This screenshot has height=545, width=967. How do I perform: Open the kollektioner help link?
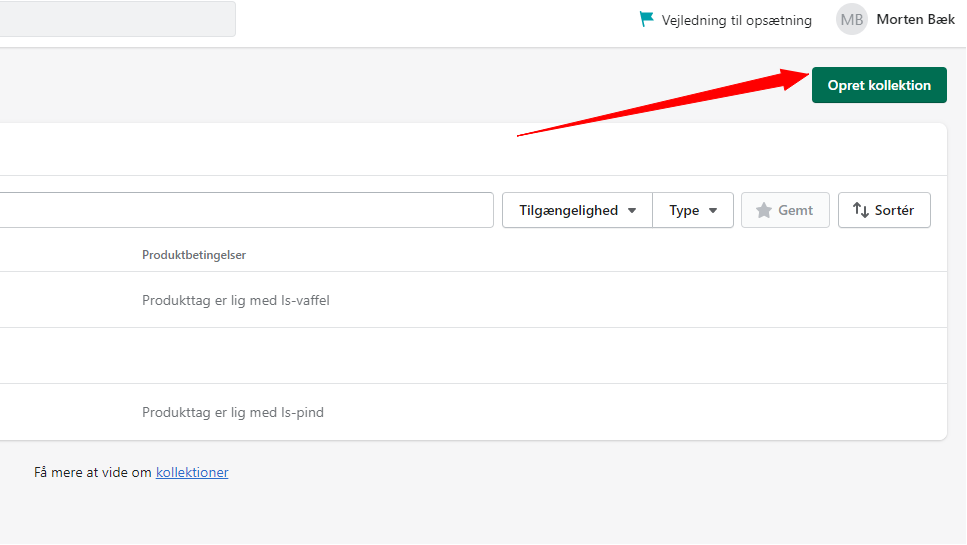tap(192, 472)
